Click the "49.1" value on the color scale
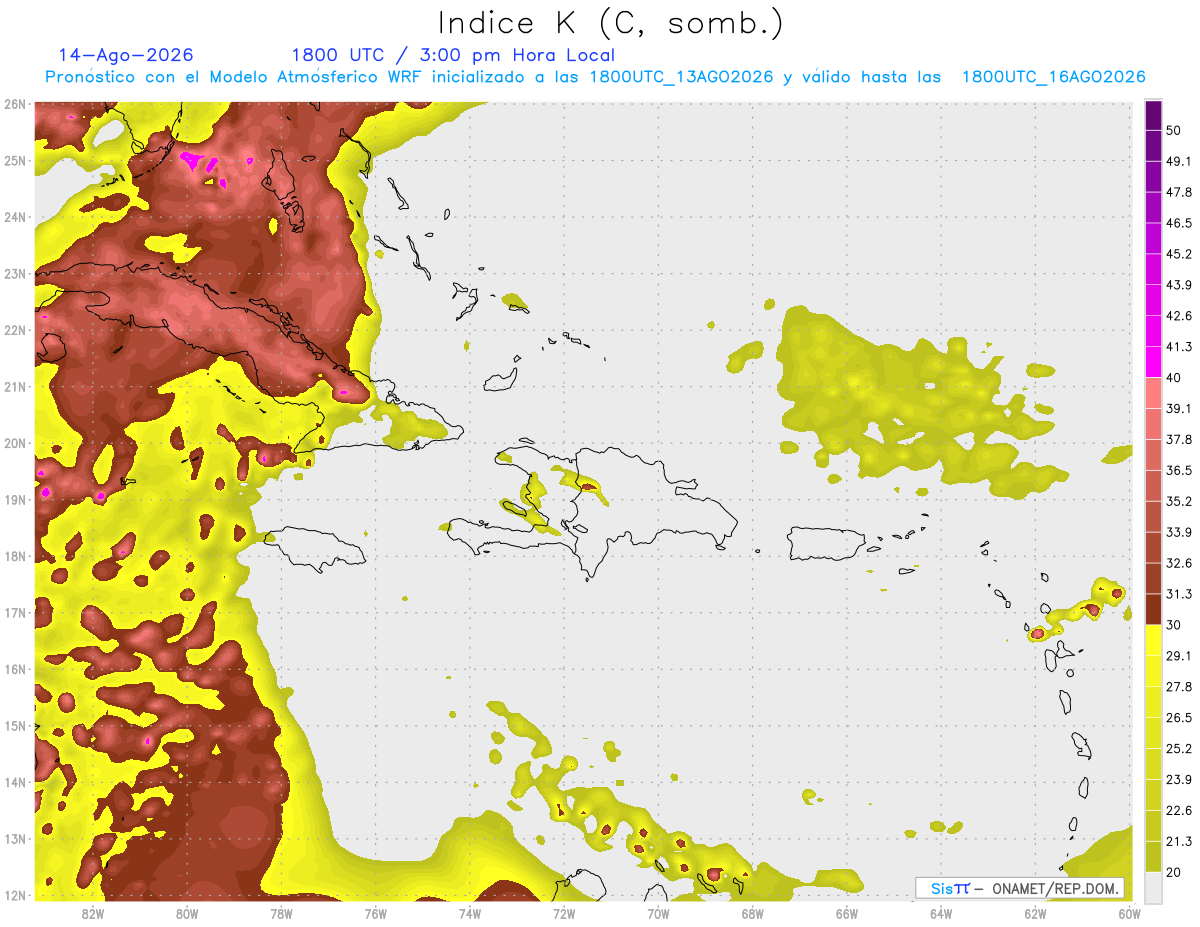The height and width of the screenshot is (927, 1200). pos(1180,161)
